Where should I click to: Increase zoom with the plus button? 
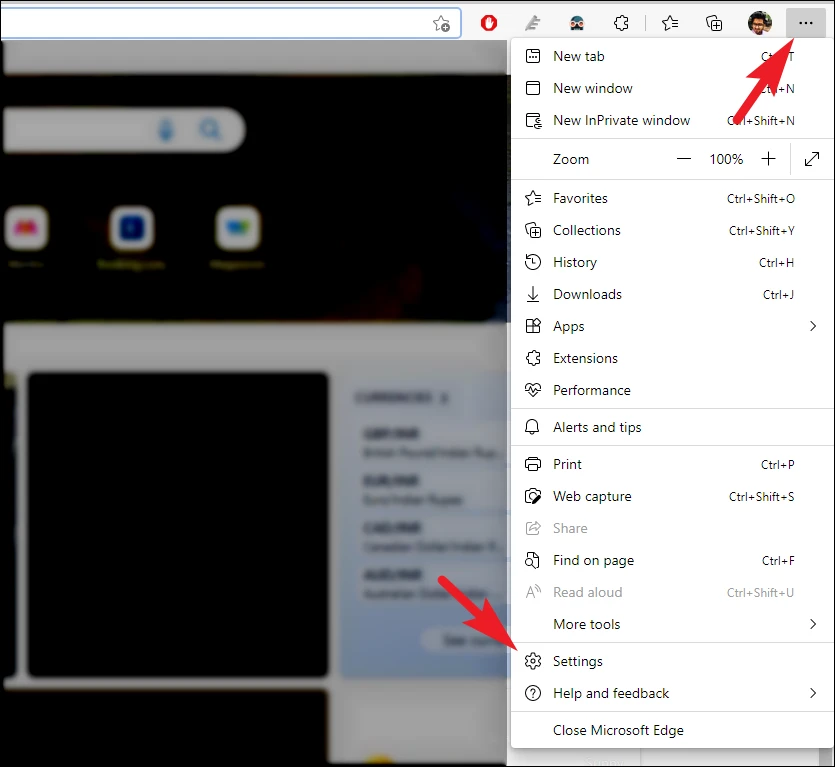768,159
